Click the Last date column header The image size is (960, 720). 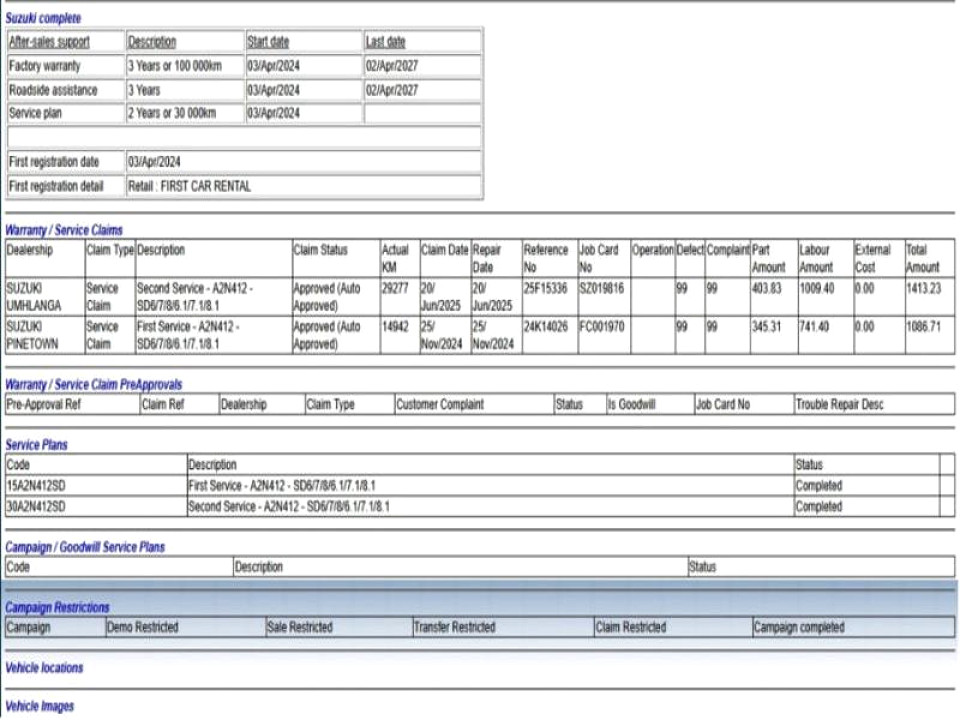(386, 42)
